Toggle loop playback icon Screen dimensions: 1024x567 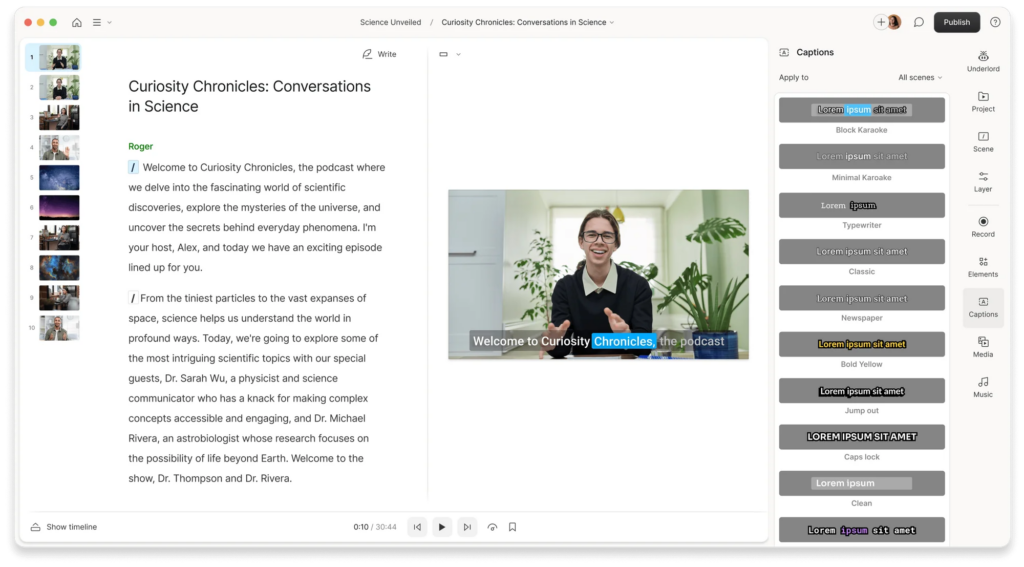tap(492, 526)
